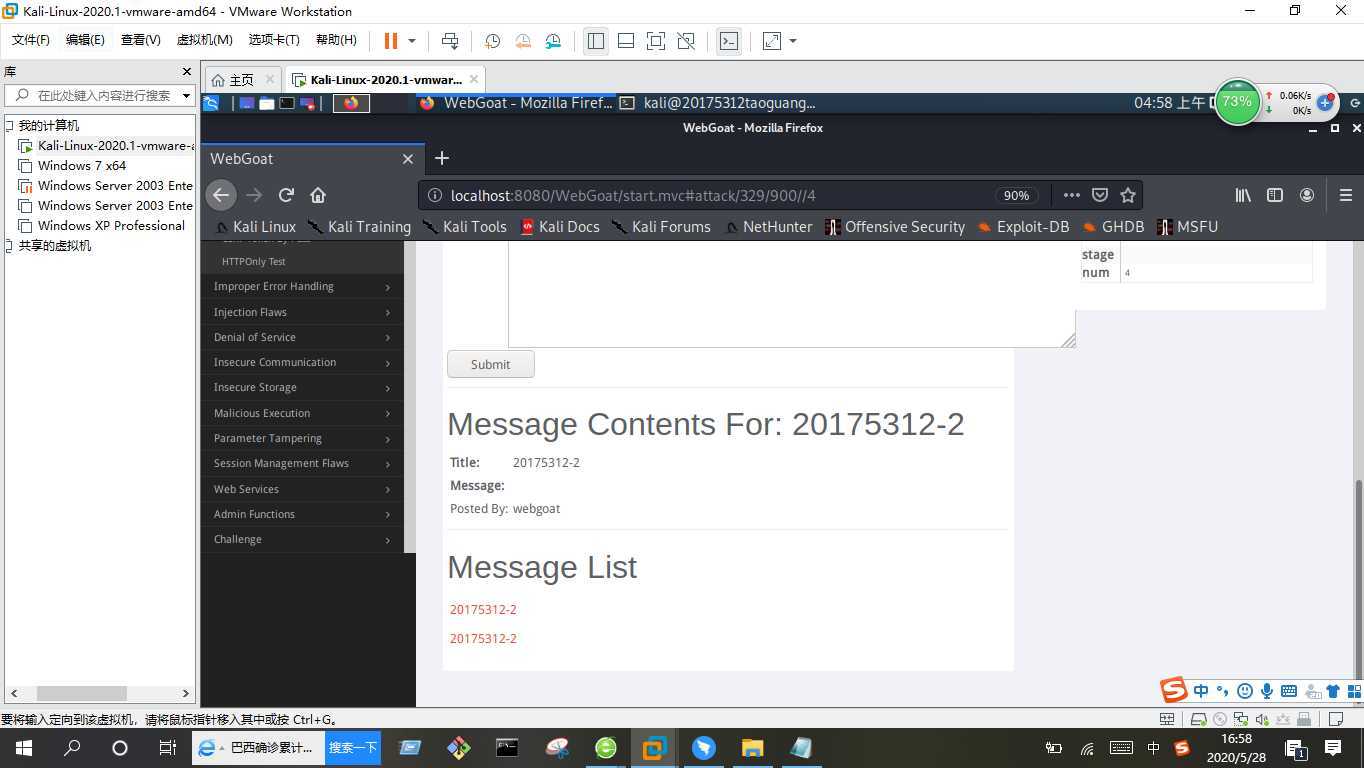Expand the Denial of Service category
Screen dimensions: 1364x768
[302, 337]
